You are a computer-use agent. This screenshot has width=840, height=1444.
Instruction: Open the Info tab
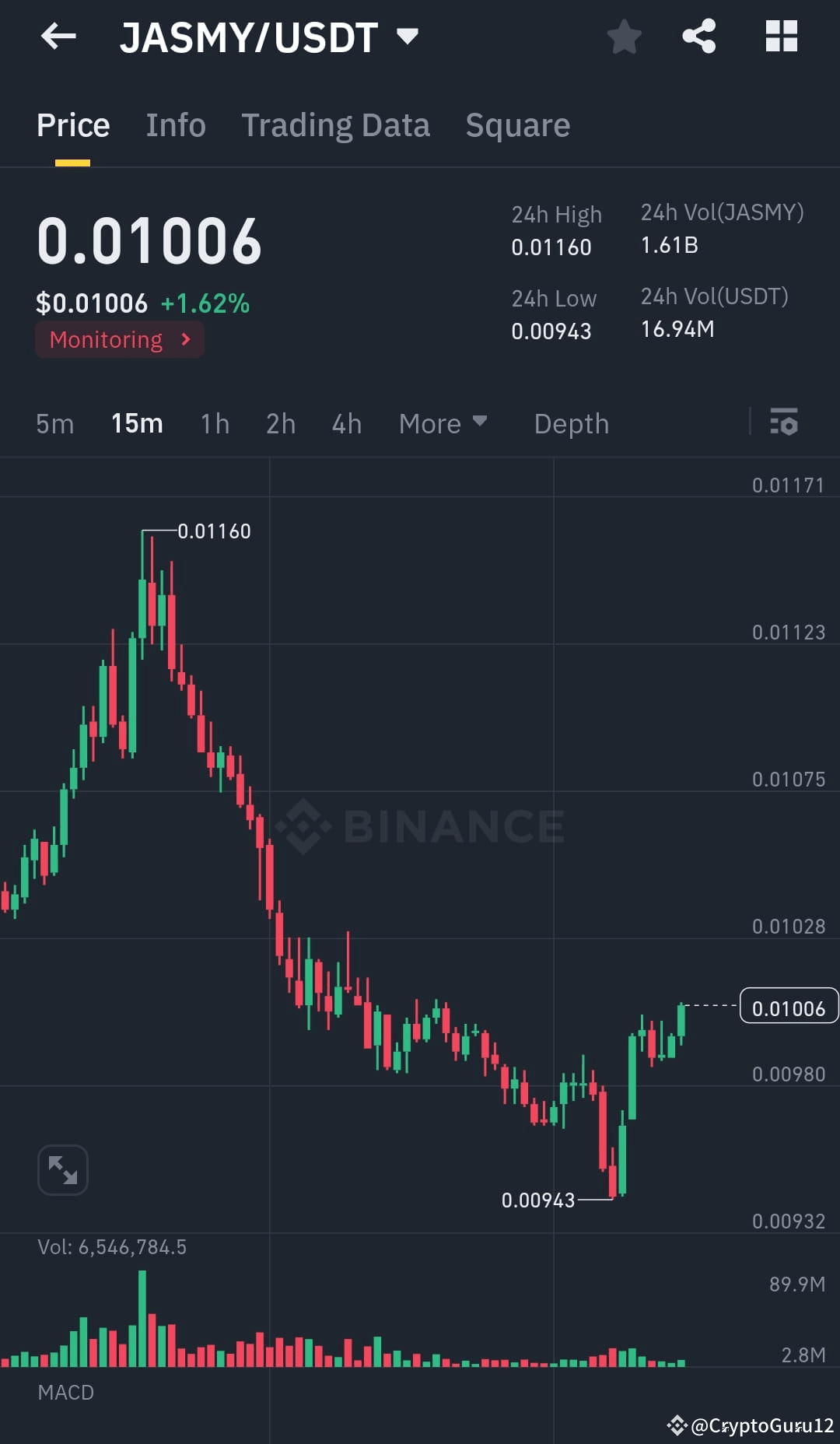(175, 125)
